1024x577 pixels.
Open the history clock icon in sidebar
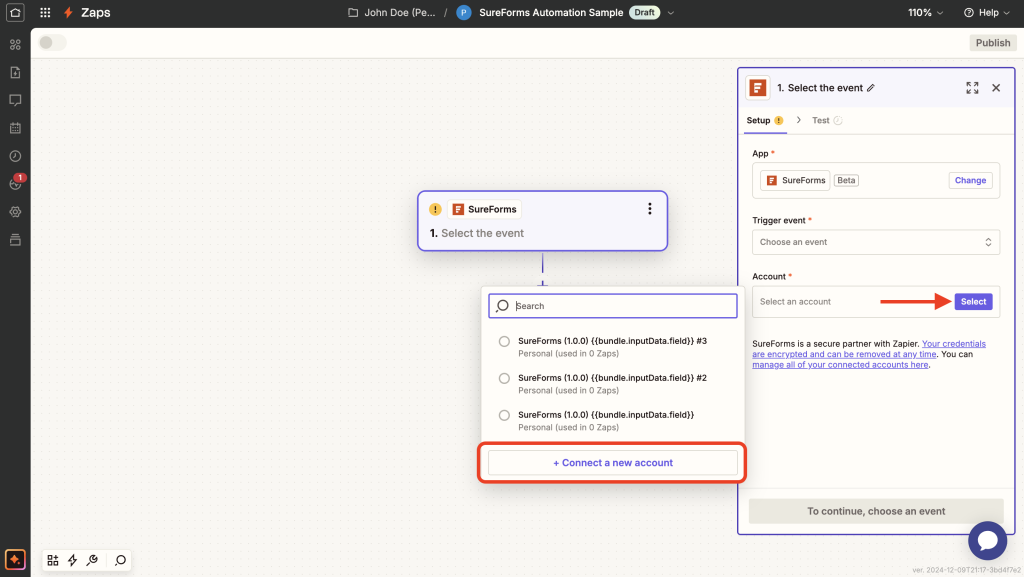15,156
